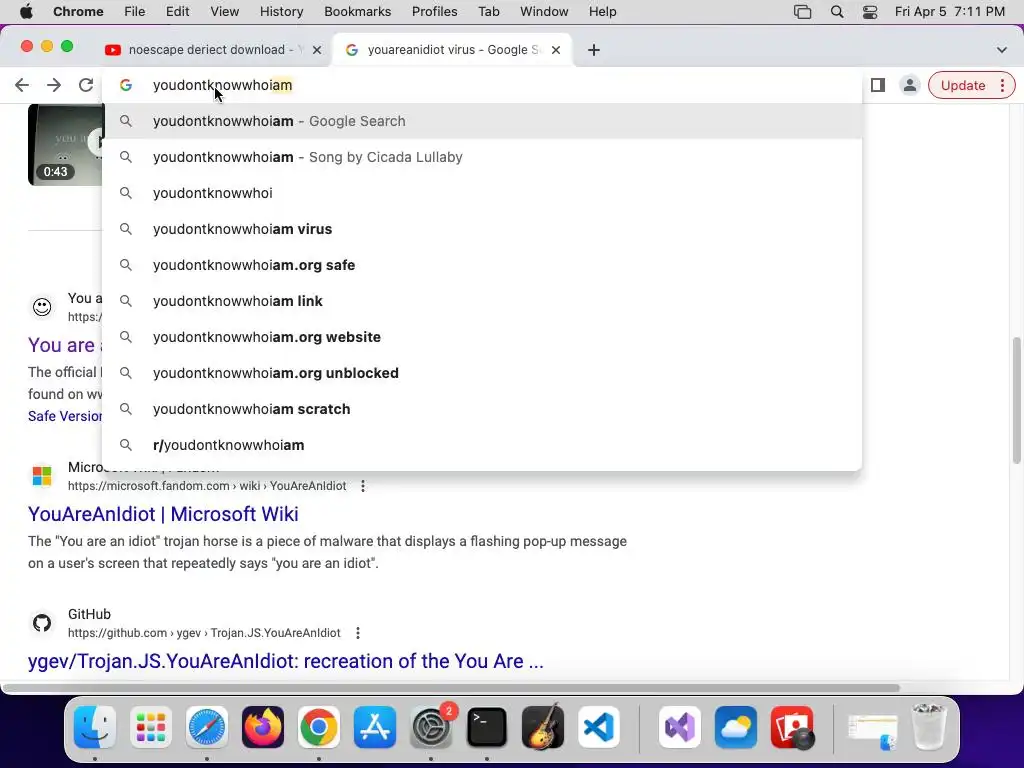Screen dimensions: 1024x768
Task: Open the side panel icon in the toolbar
Action: coord(878,85)
